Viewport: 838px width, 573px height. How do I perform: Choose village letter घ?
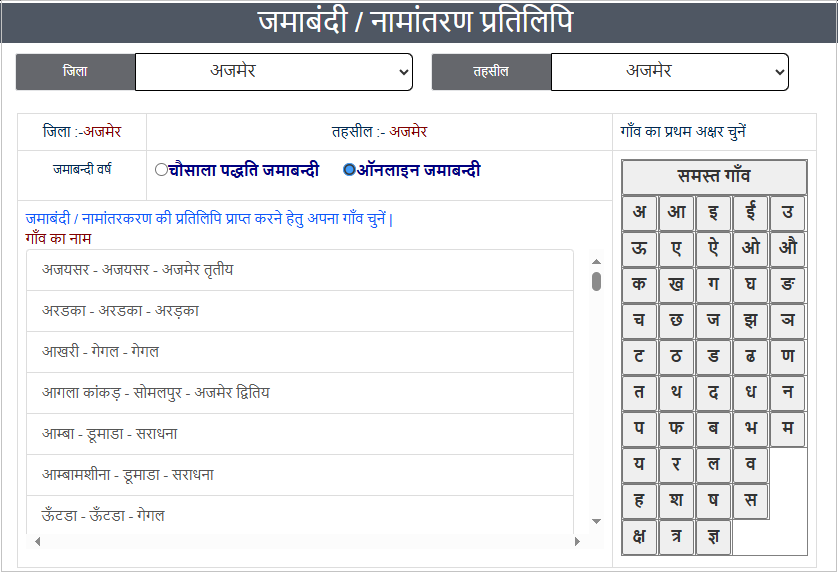click(x=751, y=285)
